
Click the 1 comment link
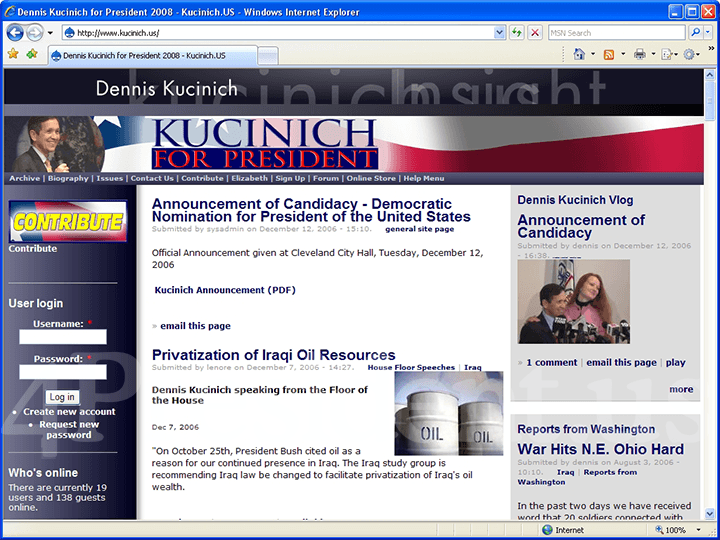551,362
